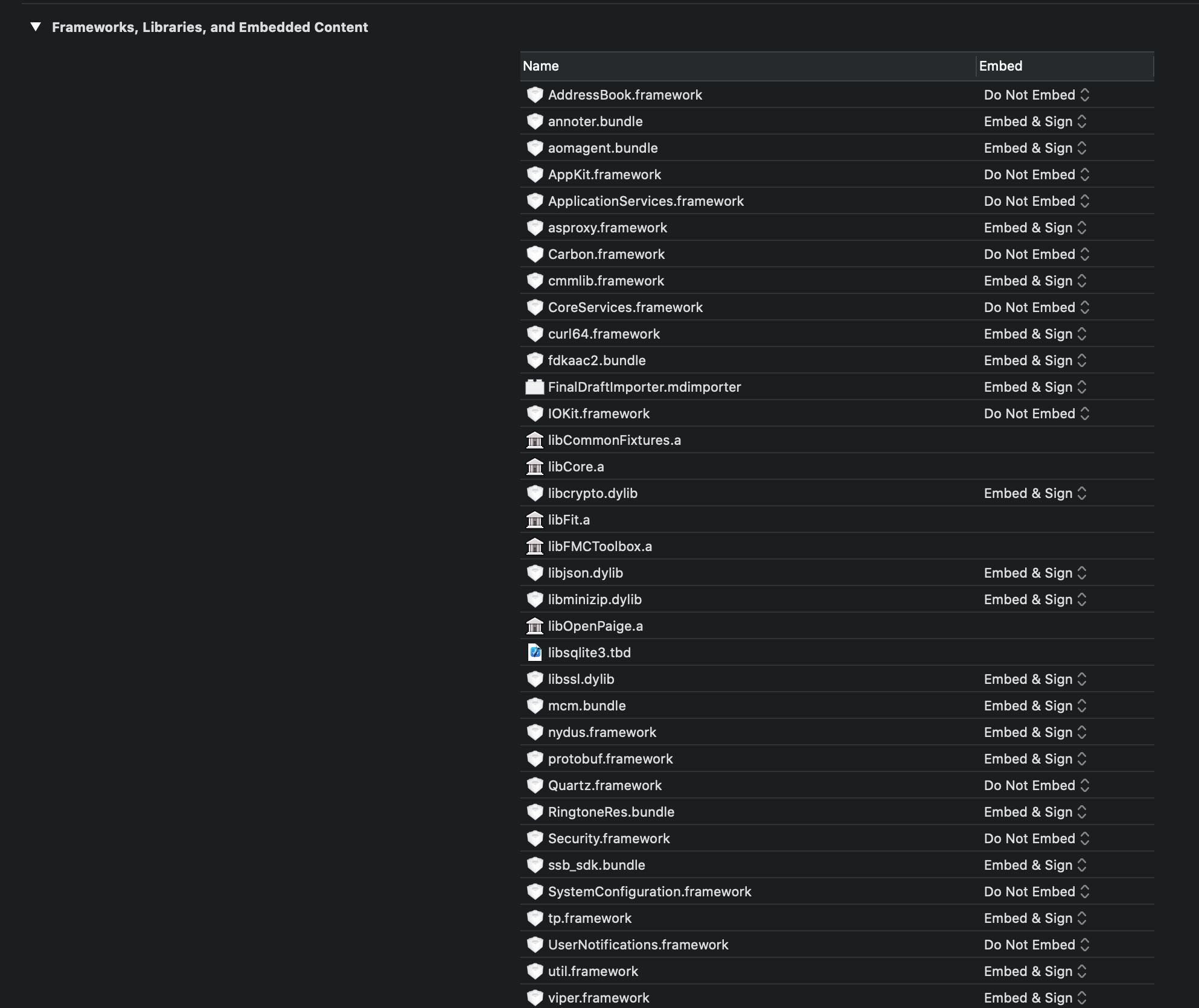The width and height of the screenshot is (1199, 1008).
Task: Open embed popup for cmmlib.framework
Action: 1035,281
